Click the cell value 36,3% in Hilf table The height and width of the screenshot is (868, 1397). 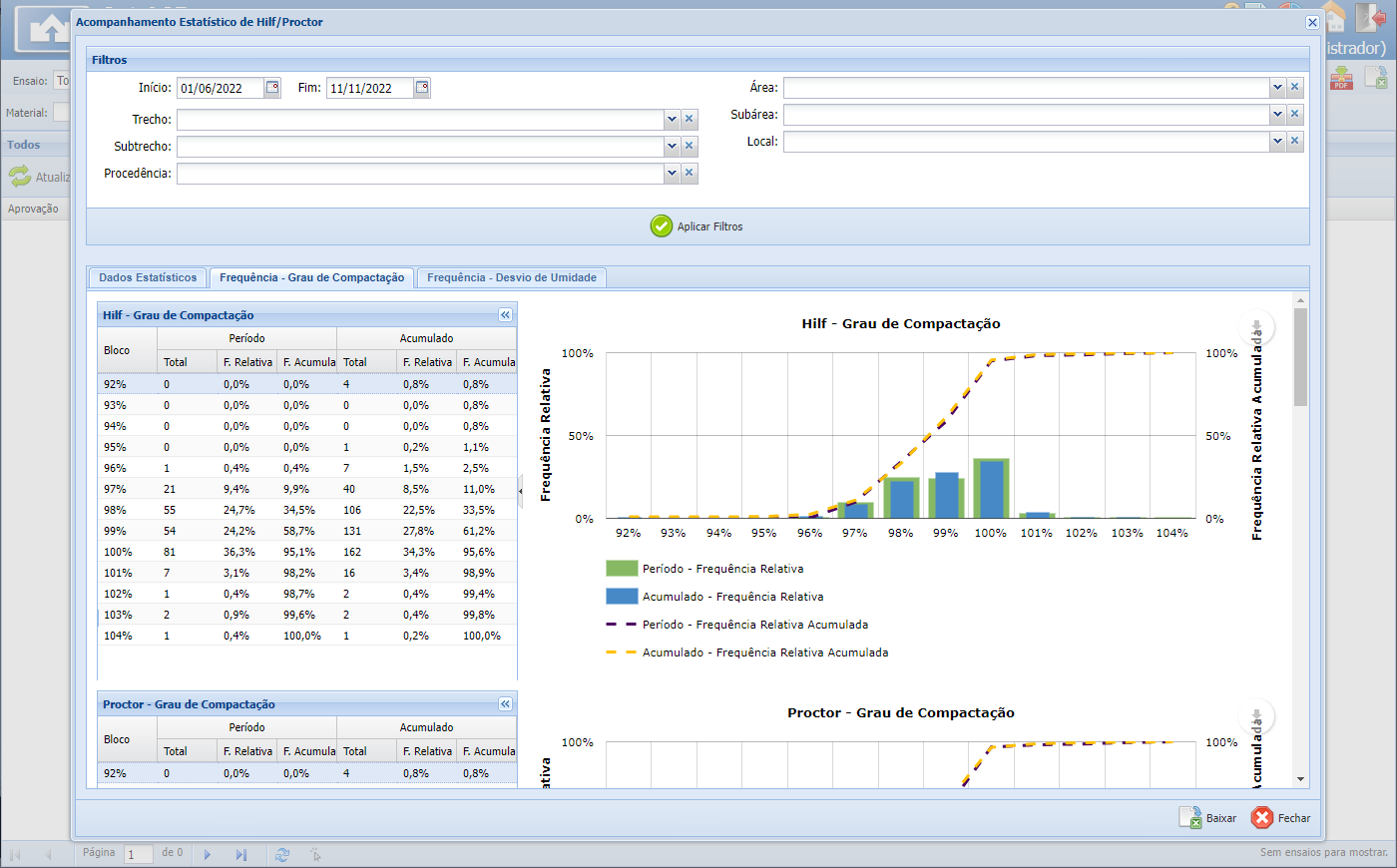pyautogui.click(x=239, y=552)
